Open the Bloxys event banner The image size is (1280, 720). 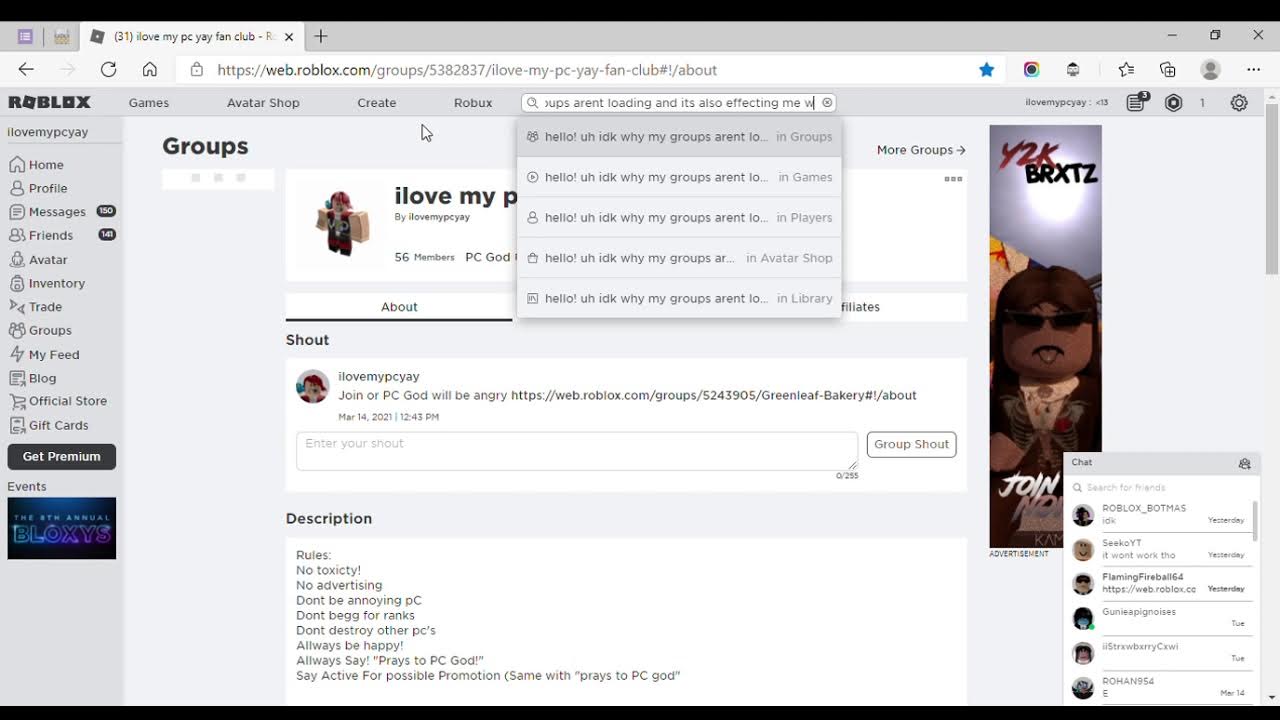tap(62, 528)
